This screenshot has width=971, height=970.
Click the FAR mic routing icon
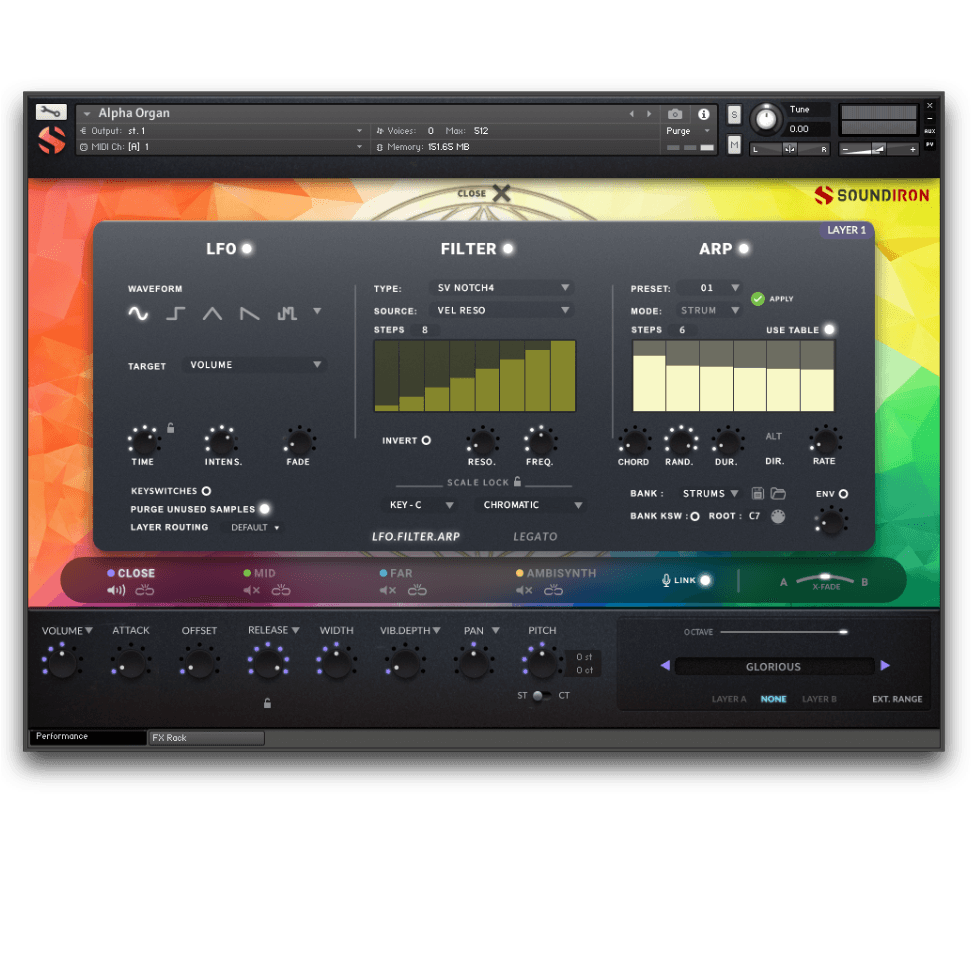click(x=417, y=590)
